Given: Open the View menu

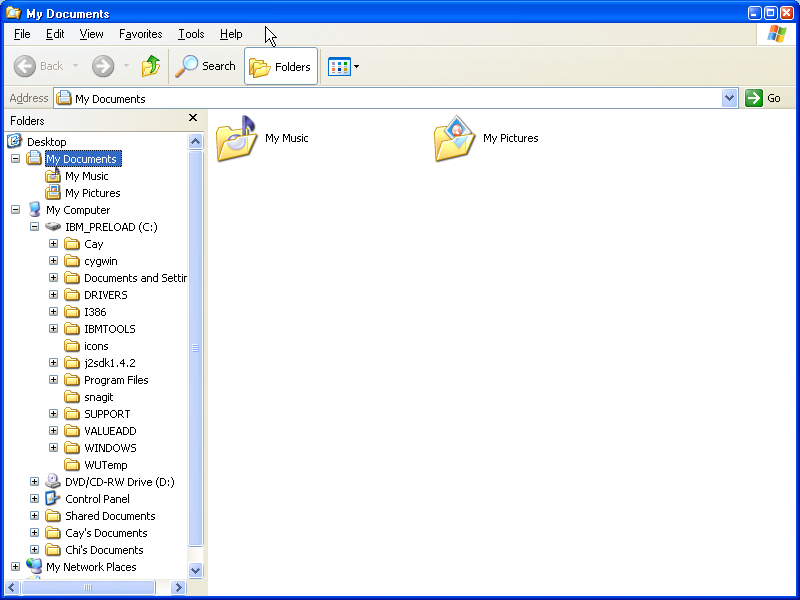Looking at the screenshot, I should pos(91,34).
